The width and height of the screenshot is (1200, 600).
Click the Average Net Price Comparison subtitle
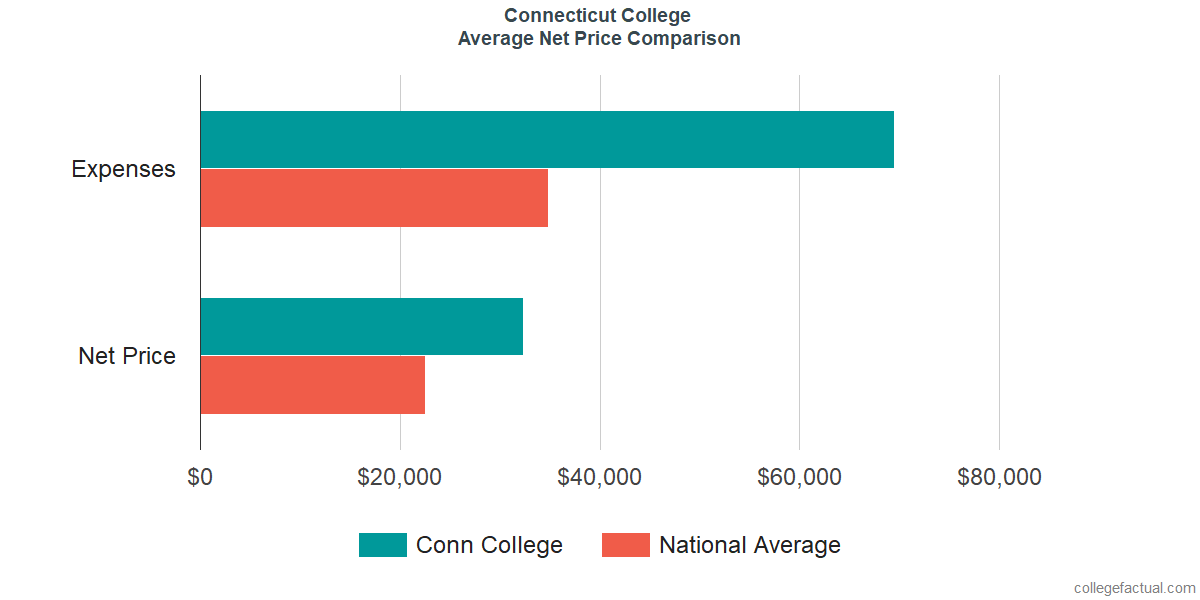click(599, 39)
